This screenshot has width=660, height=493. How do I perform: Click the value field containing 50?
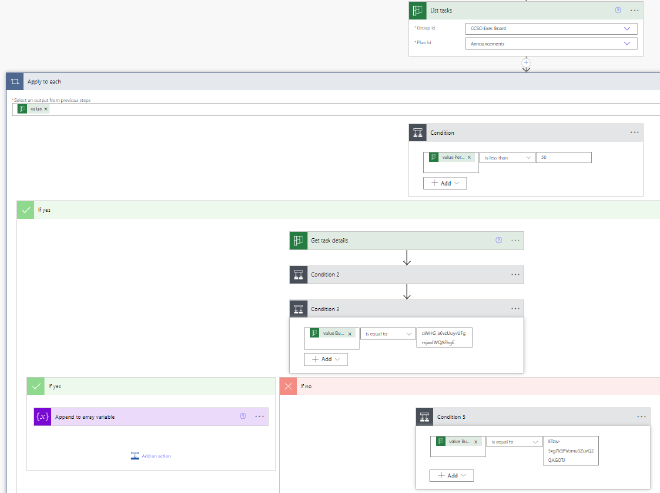(564, 158)
